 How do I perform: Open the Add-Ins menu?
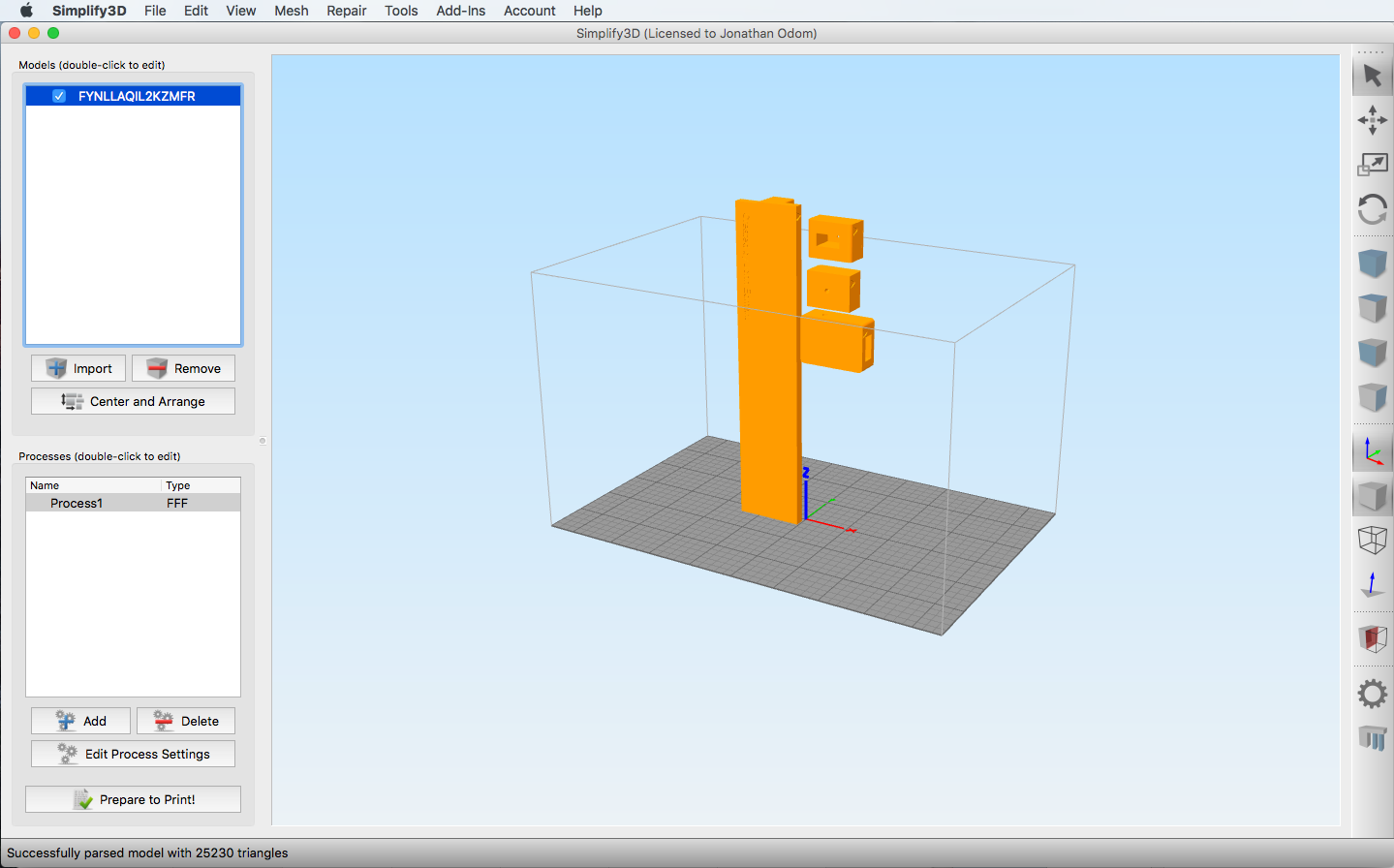point(460,11)
